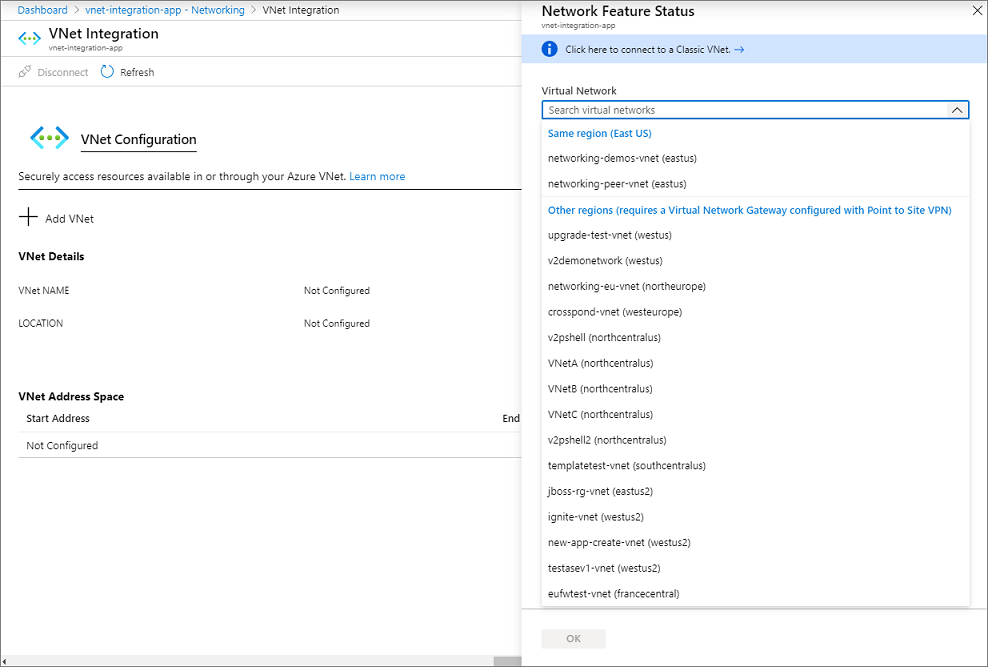Viewport: 988px width, 667px height.
Task: Click the VNet Configuration heading
Action: 139,139
